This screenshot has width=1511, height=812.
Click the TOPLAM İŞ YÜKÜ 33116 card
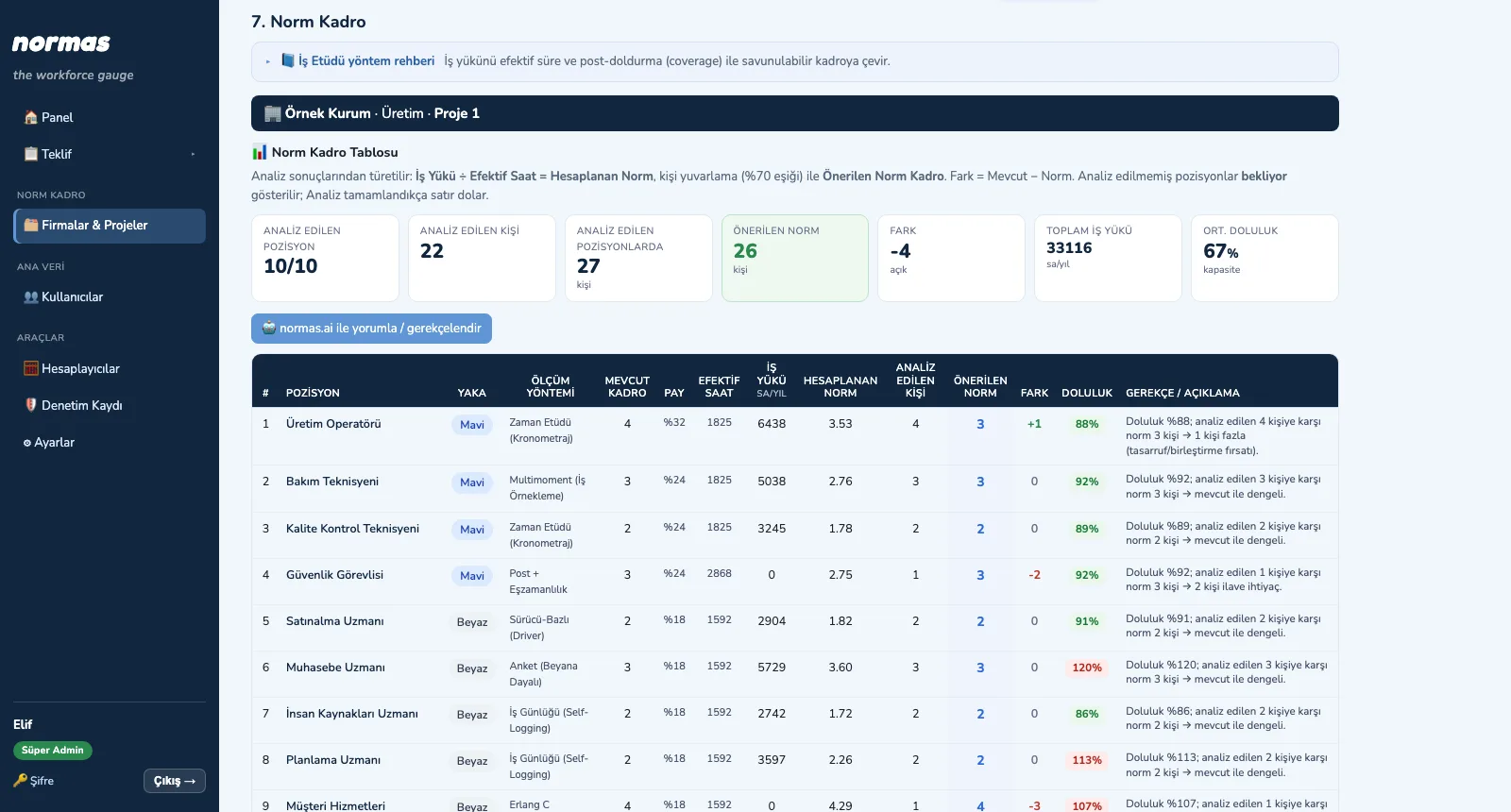(1108, 258)
